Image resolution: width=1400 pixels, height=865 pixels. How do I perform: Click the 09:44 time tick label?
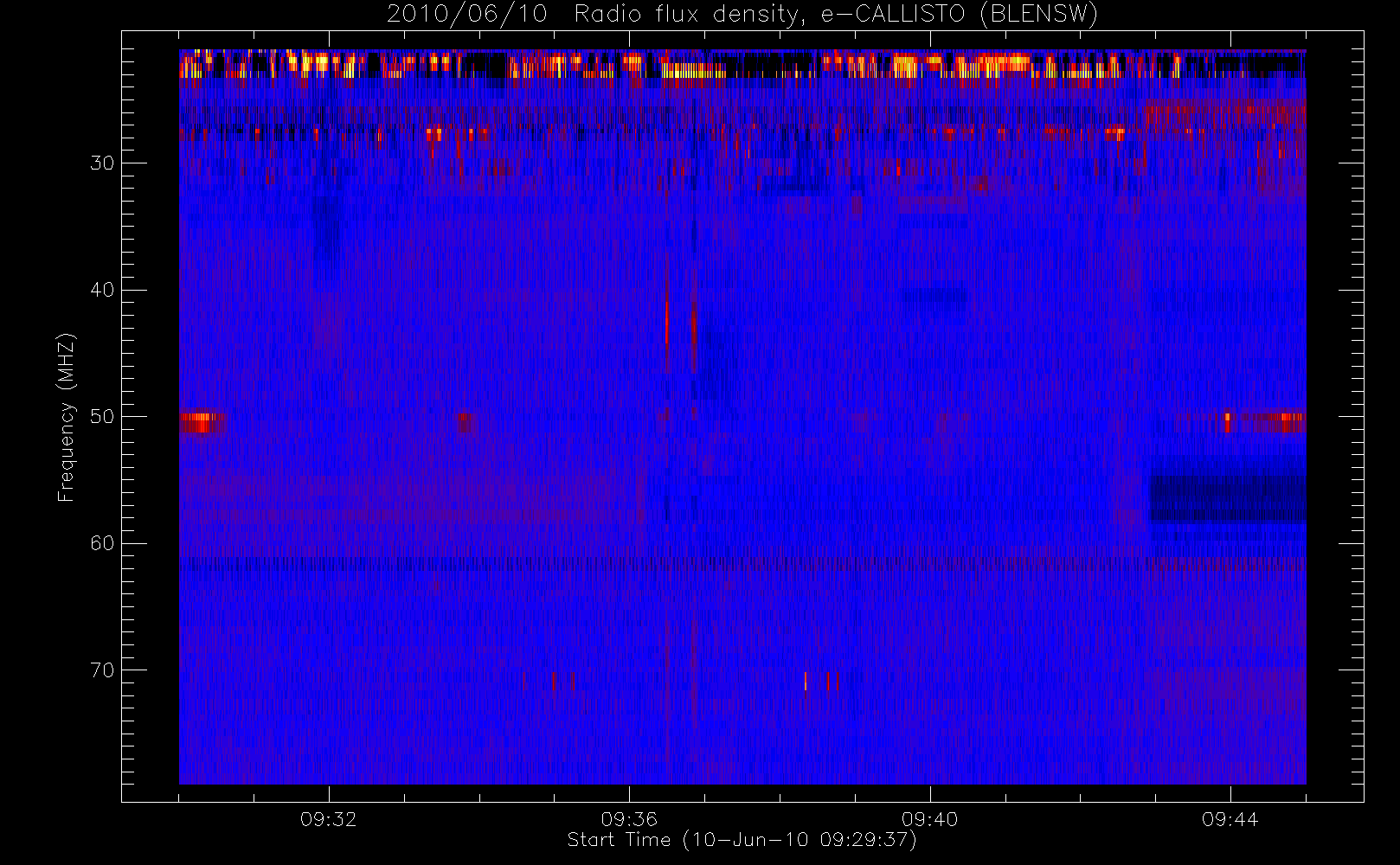(1230, 819)
